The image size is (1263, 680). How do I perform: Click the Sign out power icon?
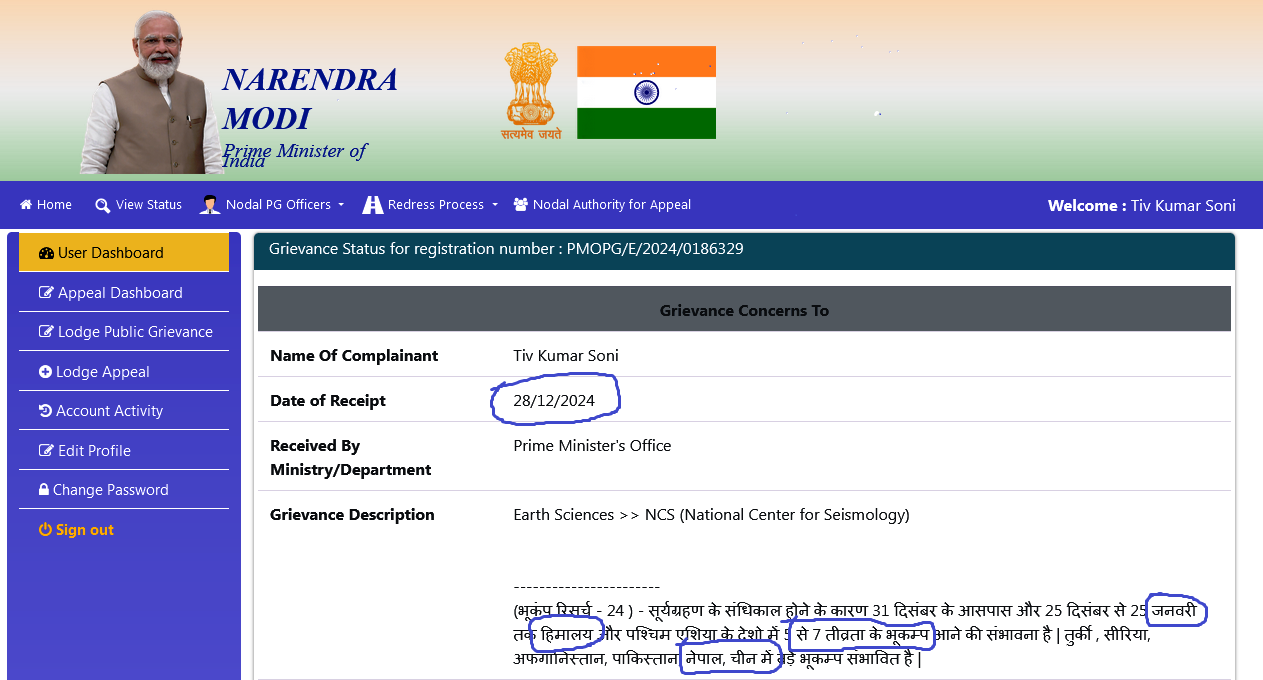(45, 530)
